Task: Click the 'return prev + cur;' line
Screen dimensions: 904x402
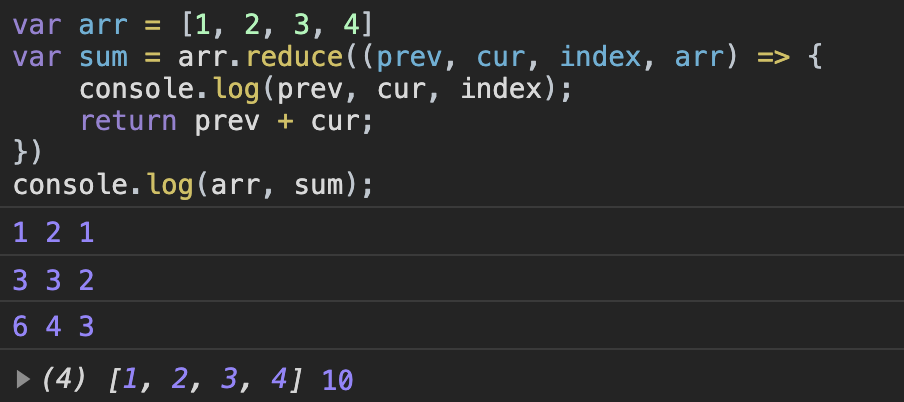Action: coord(227,122)
